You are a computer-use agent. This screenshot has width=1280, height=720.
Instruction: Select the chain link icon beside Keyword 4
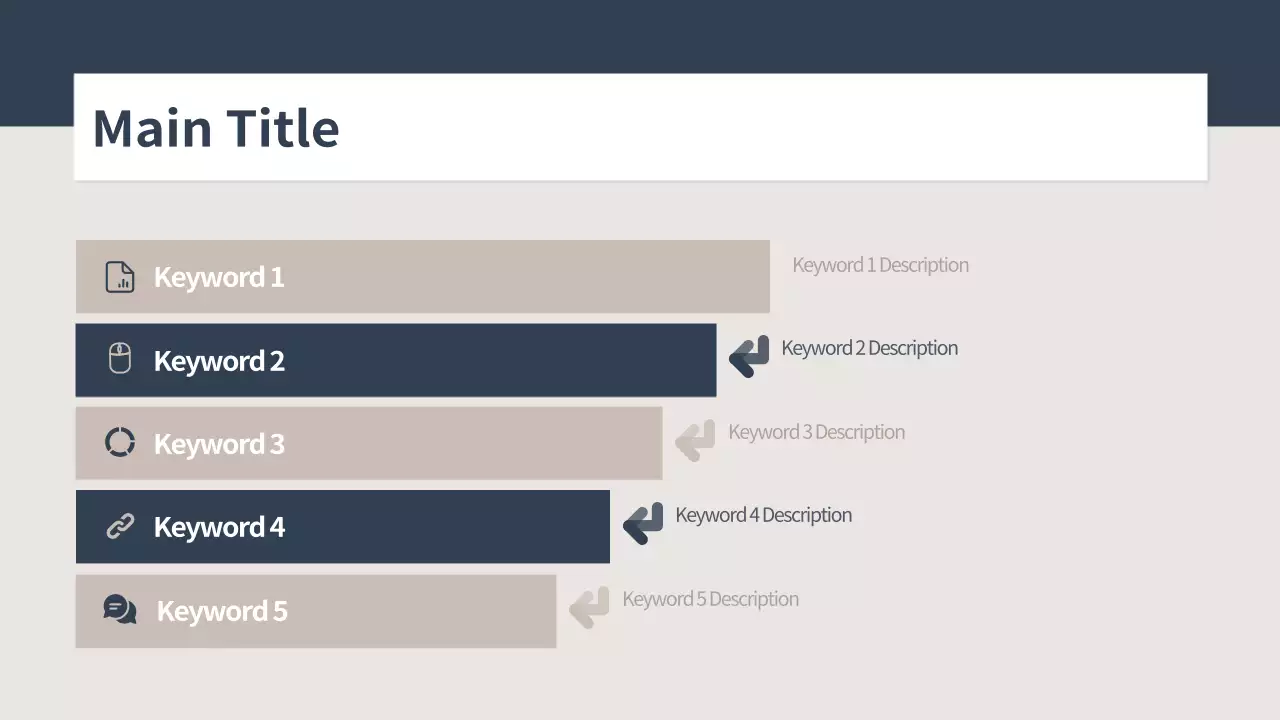pyautogui.click(x=120, y=526)
